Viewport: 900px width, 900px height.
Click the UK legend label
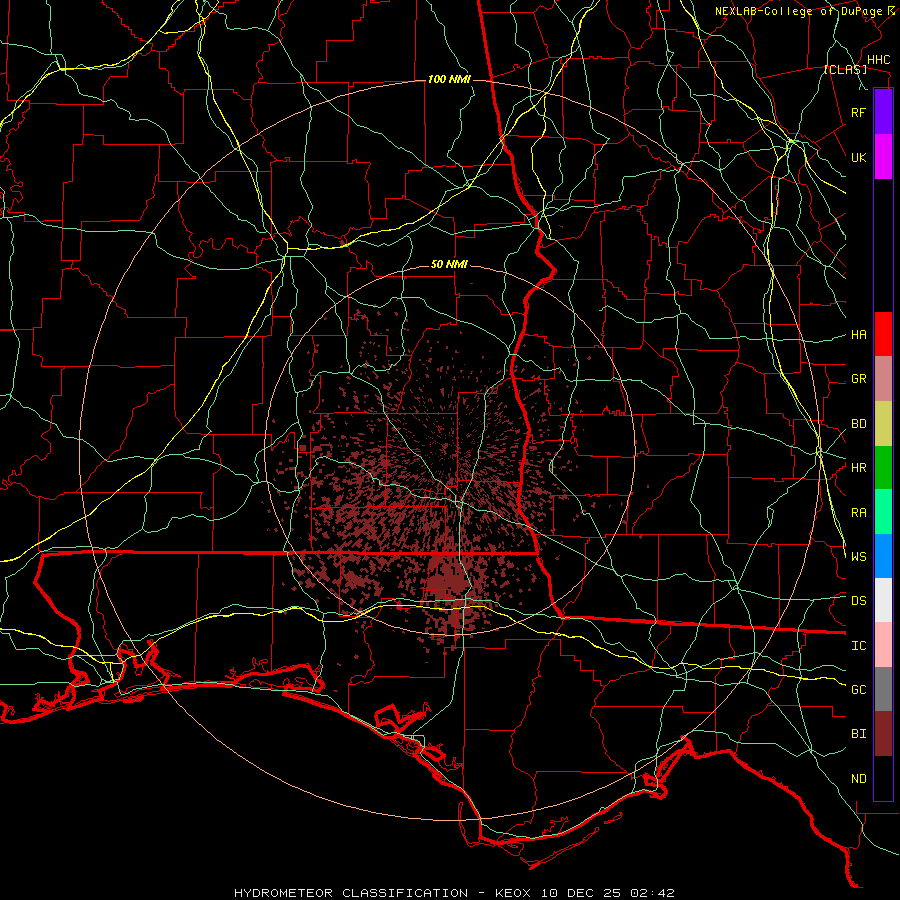coord(858,157)
